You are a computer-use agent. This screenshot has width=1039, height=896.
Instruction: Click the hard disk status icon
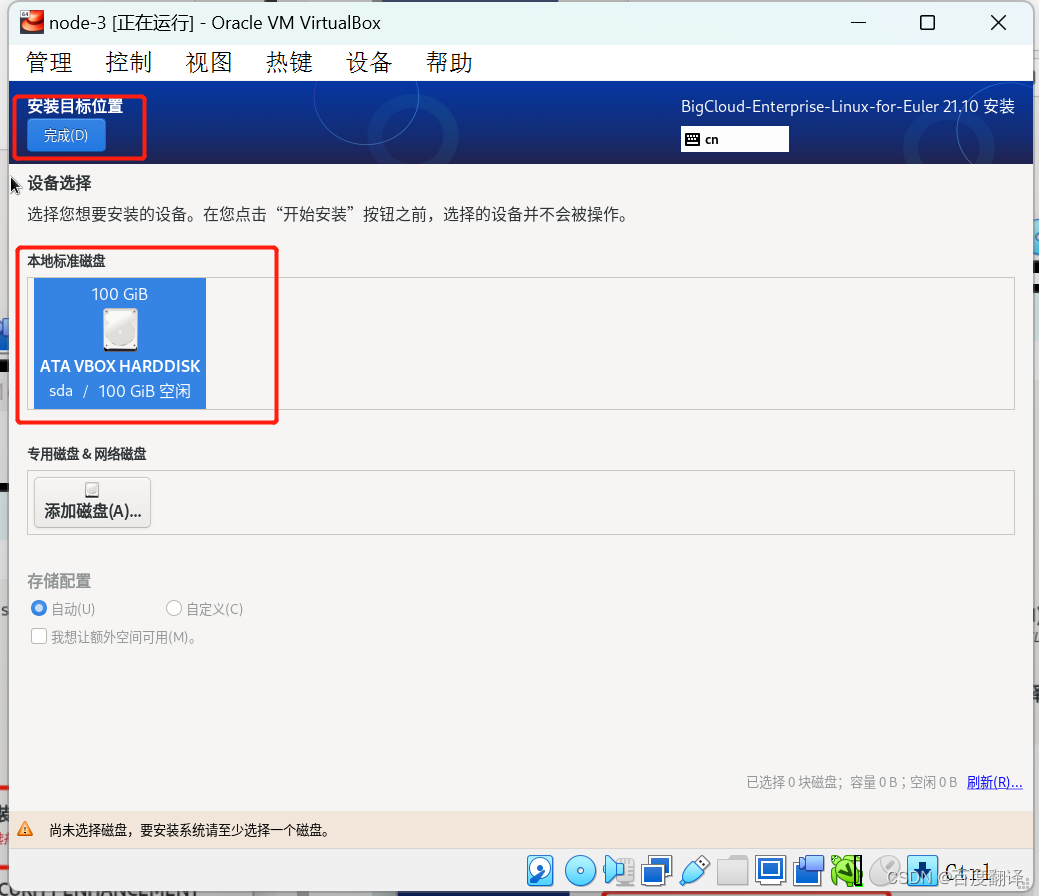tap(540, 871)
